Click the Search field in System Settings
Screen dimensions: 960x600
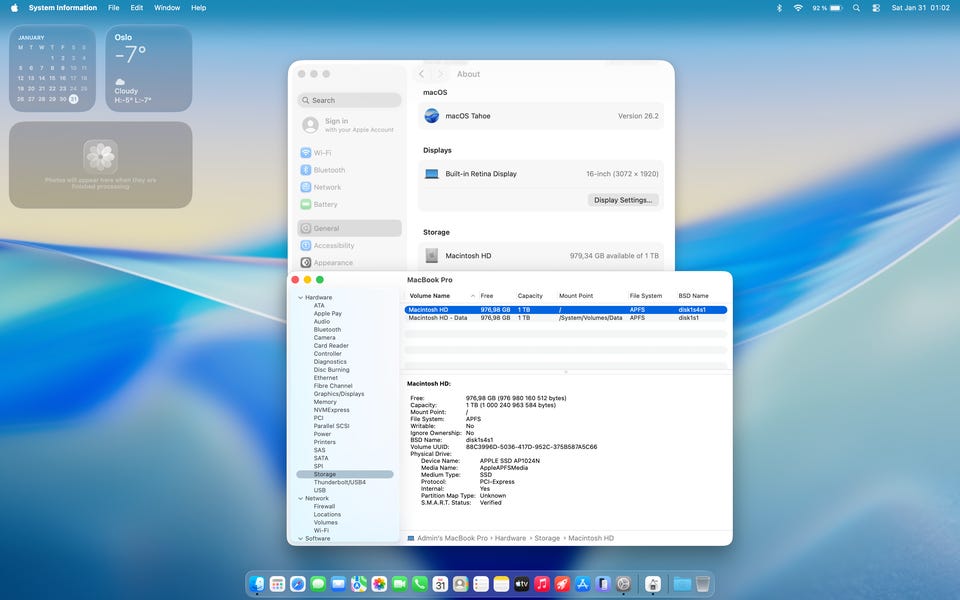coord(349,100)
